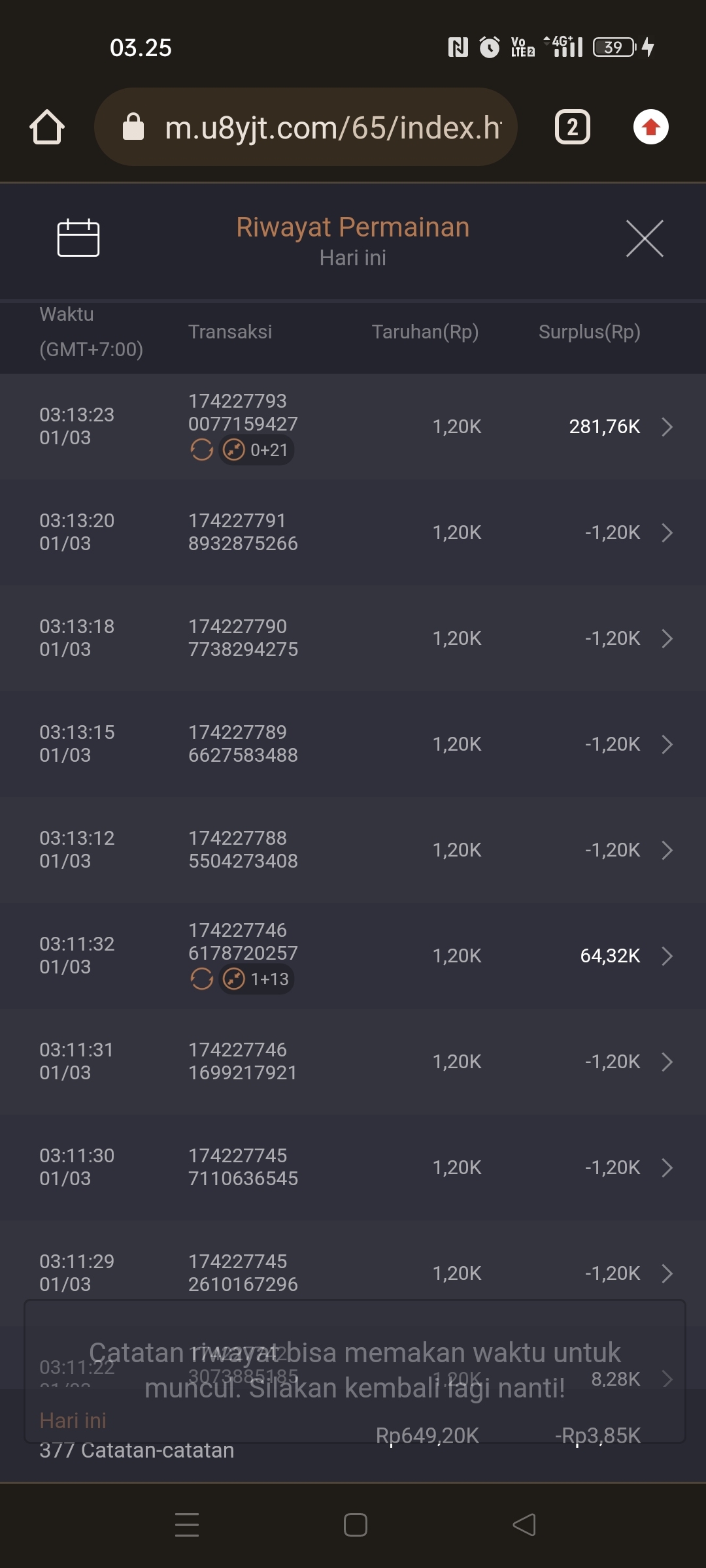Open the browser tab switcher showing 2
Screen dimensions: 706x1568
pos(572,127)
